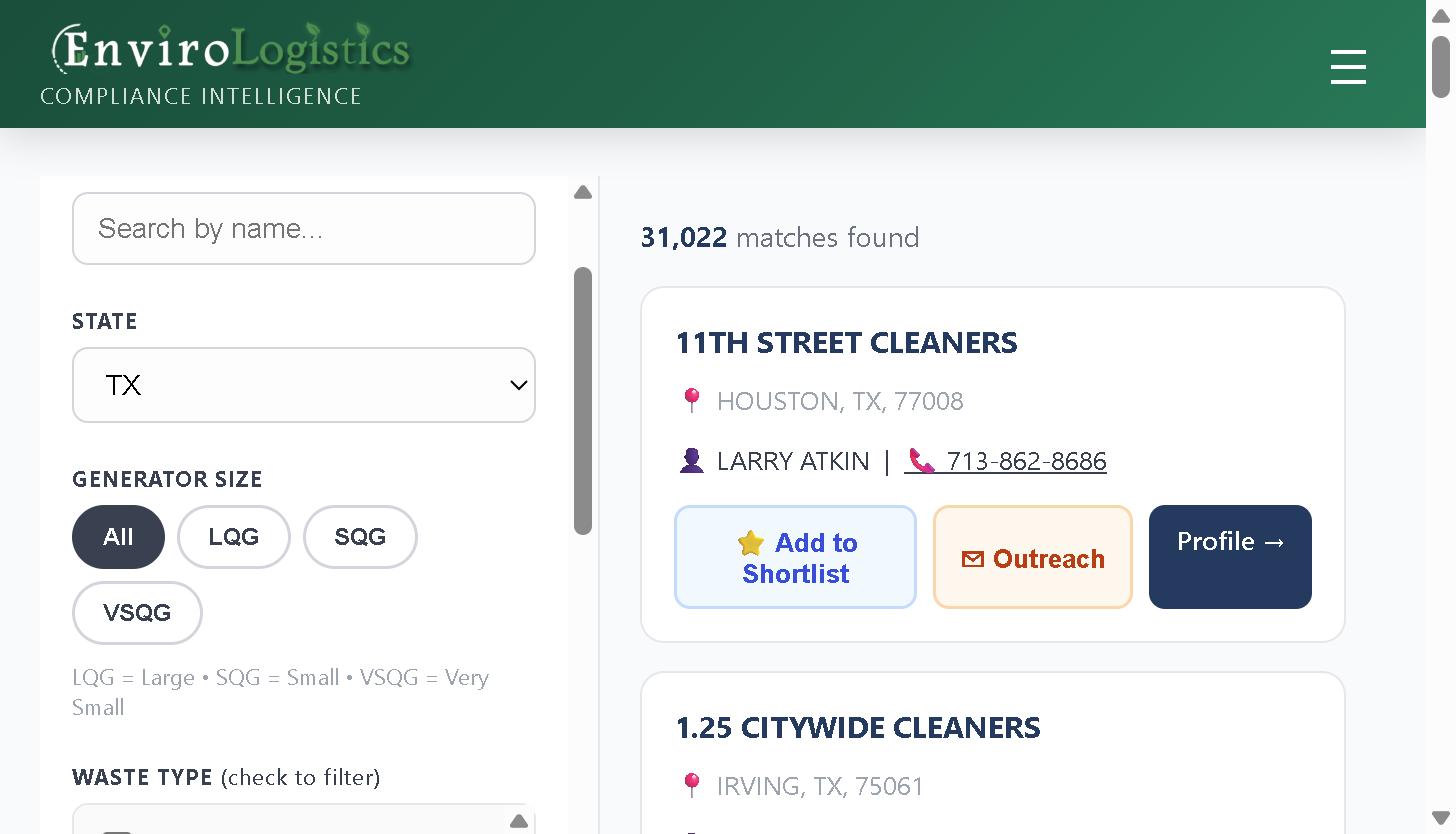Click the waste type list up arrow
Viewport: 1456px width, 834px height.
tap(519, 821)
